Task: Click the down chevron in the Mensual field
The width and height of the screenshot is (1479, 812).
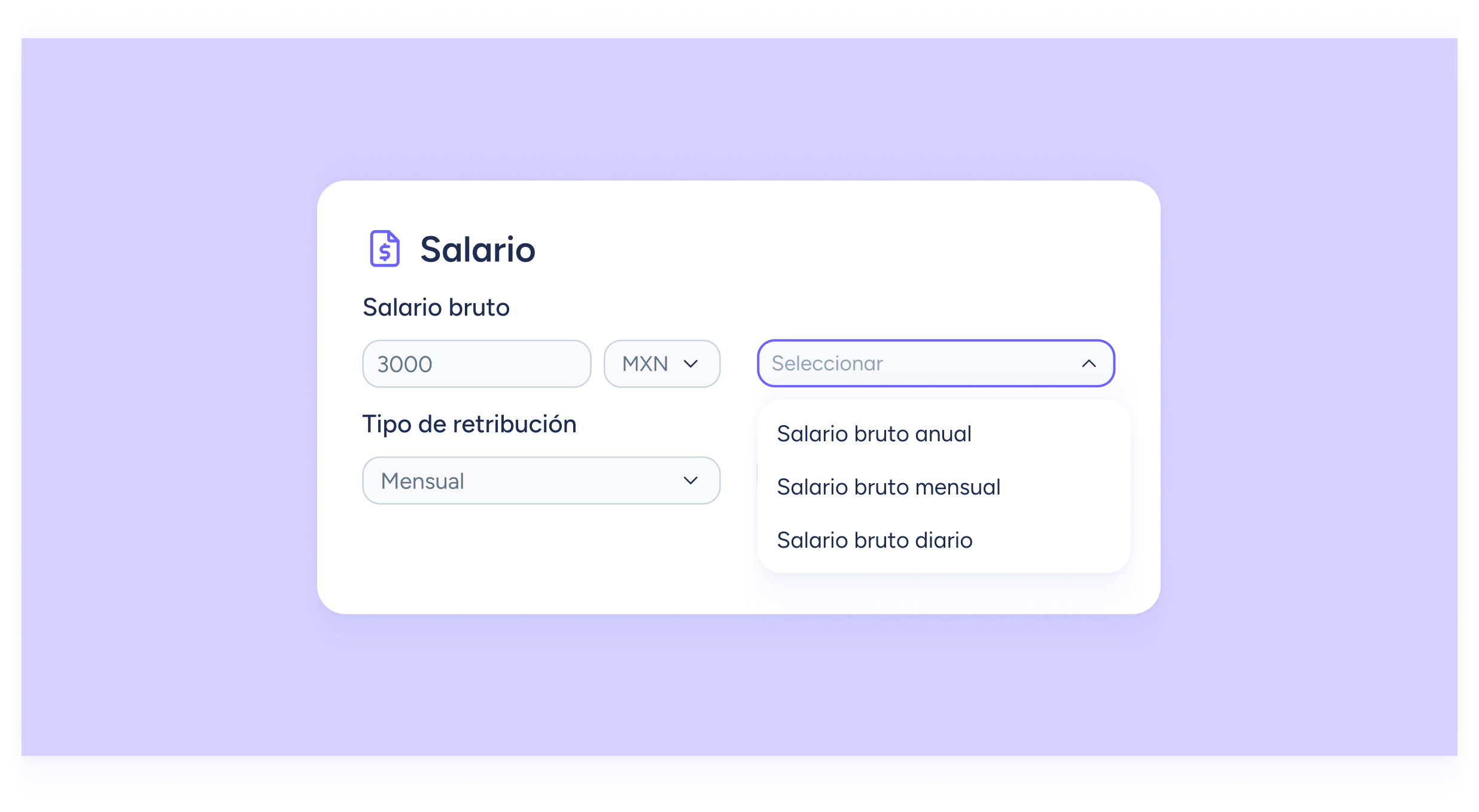Action: (x=690, y=481)
